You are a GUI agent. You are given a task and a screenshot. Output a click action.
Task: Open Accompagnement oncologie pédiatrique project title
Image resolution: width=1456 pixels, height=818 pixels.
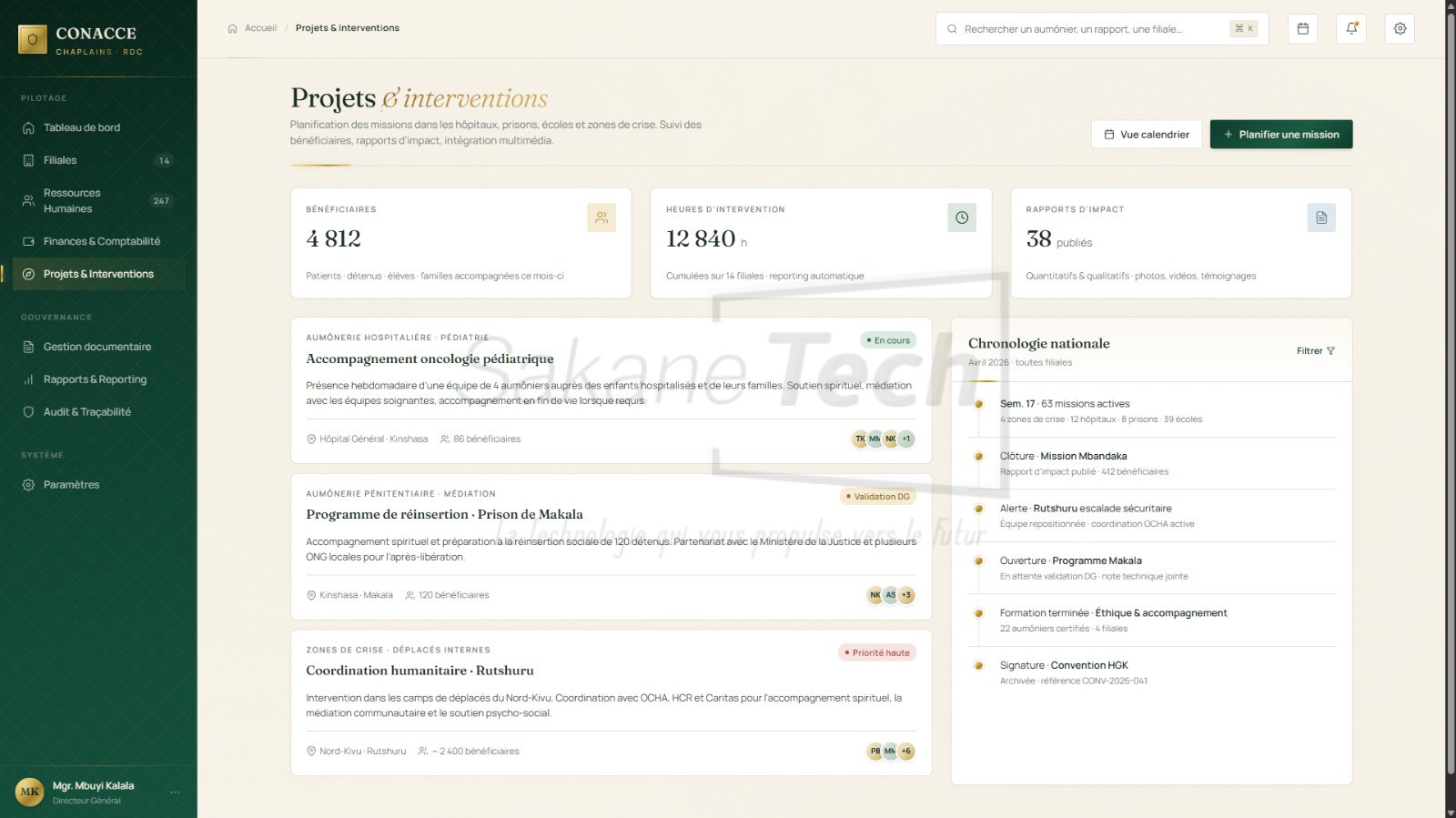[430, 359]
